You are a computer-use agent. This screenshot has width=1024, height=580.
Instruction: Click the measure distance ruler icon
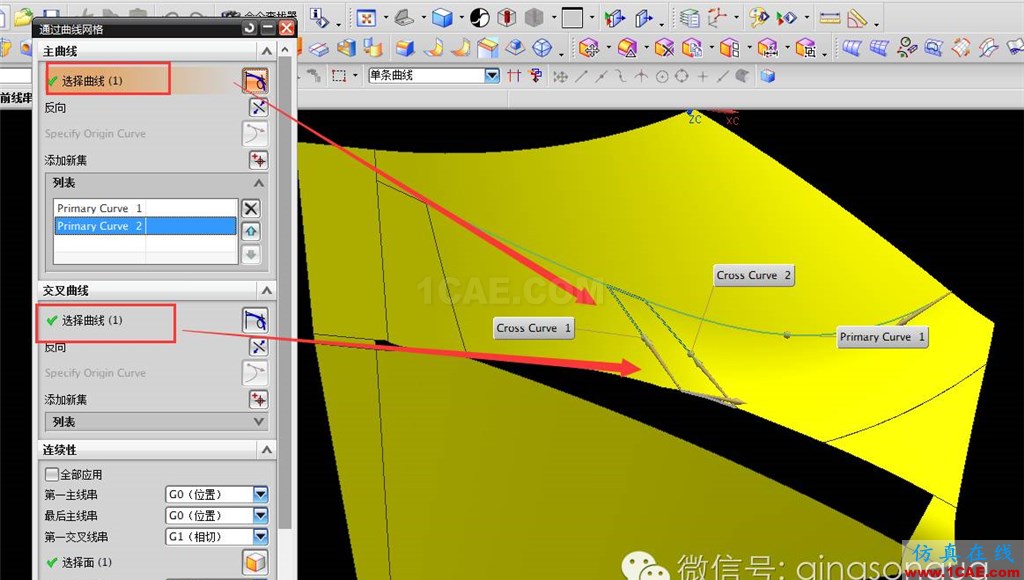coord(830,18)
